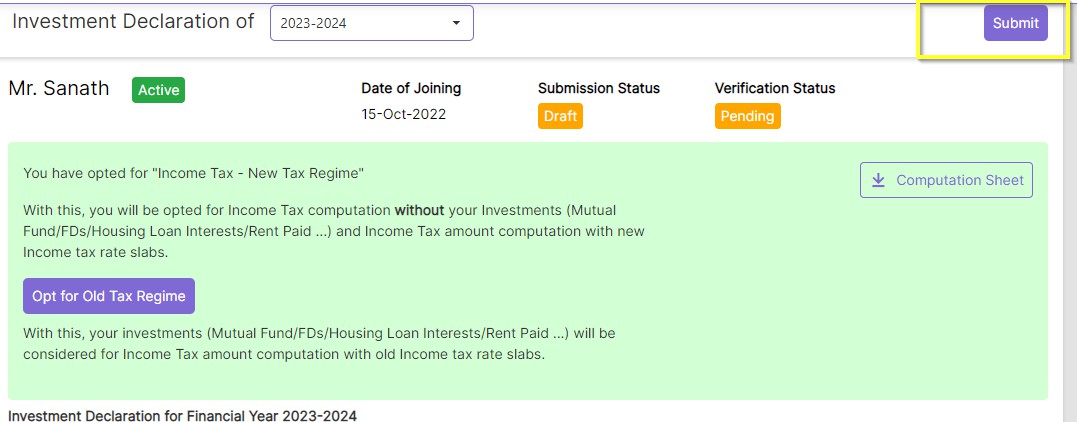Viewport: 1077px width, 422px height.
Task: Click the Investment Declaration for Financial Year heading
Action: click(182, 415)
